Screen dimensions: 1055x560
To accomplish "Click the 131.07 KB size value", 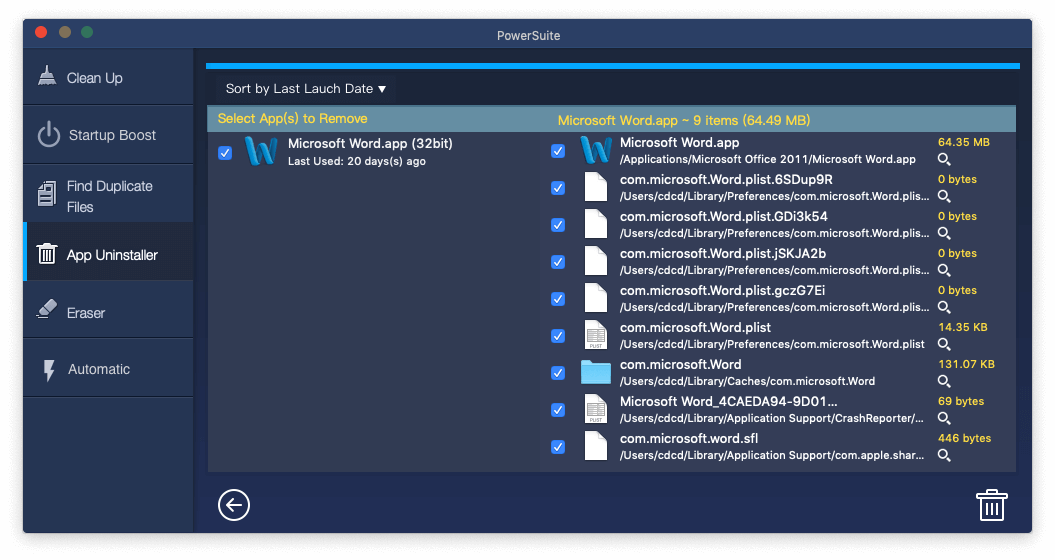I will click(966, 364).
